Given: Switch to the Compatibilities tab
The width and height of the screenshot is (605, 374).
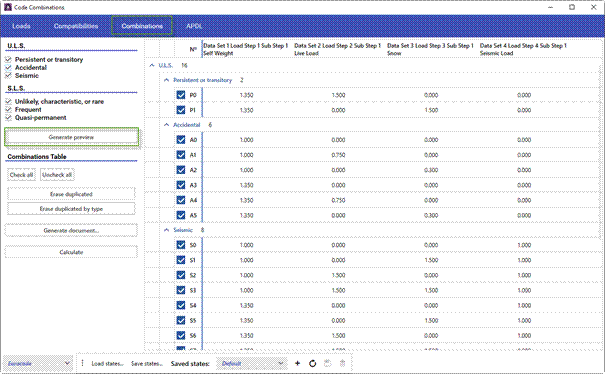Looking at the screenshot, I should pyautogui.click(x=76, y=26).
